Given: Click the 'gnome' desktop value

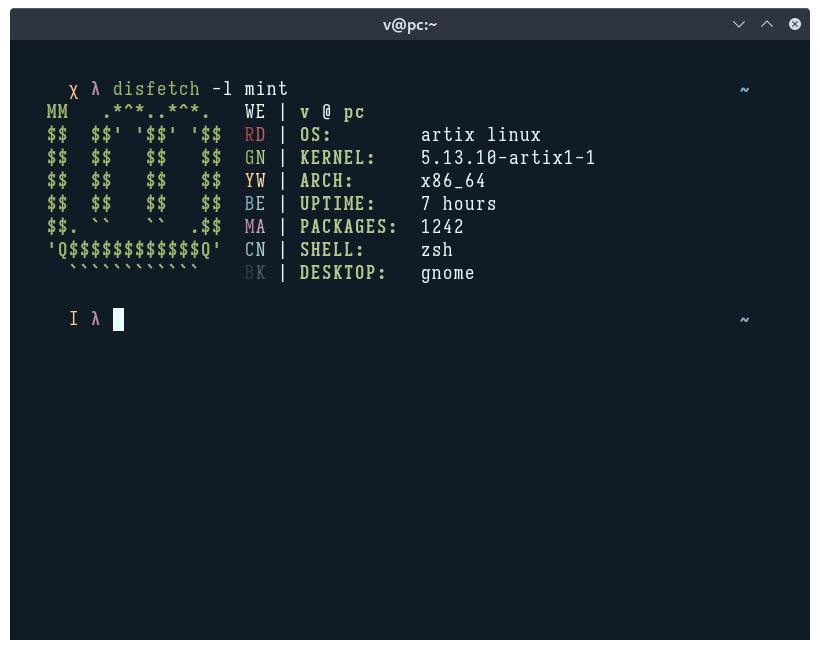Looking at the screenshot, I should click(448, 273).
